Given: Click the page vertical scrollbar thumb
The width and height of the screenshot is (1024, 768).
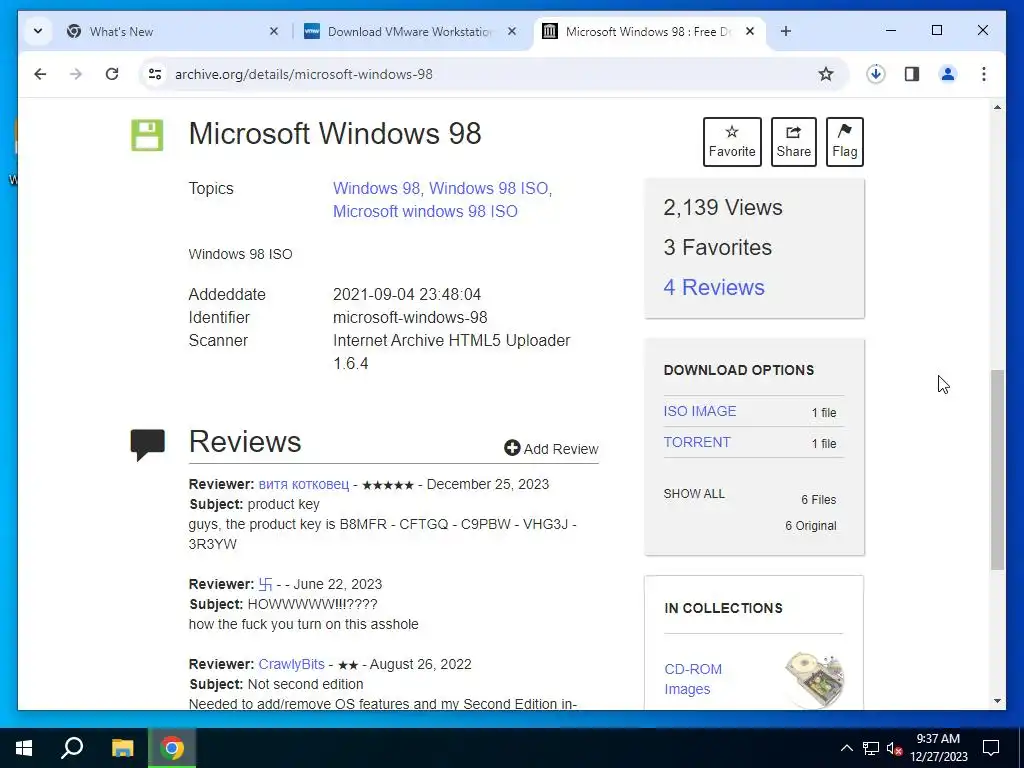Looking at the screenshot, I should (x=997, y=470).
